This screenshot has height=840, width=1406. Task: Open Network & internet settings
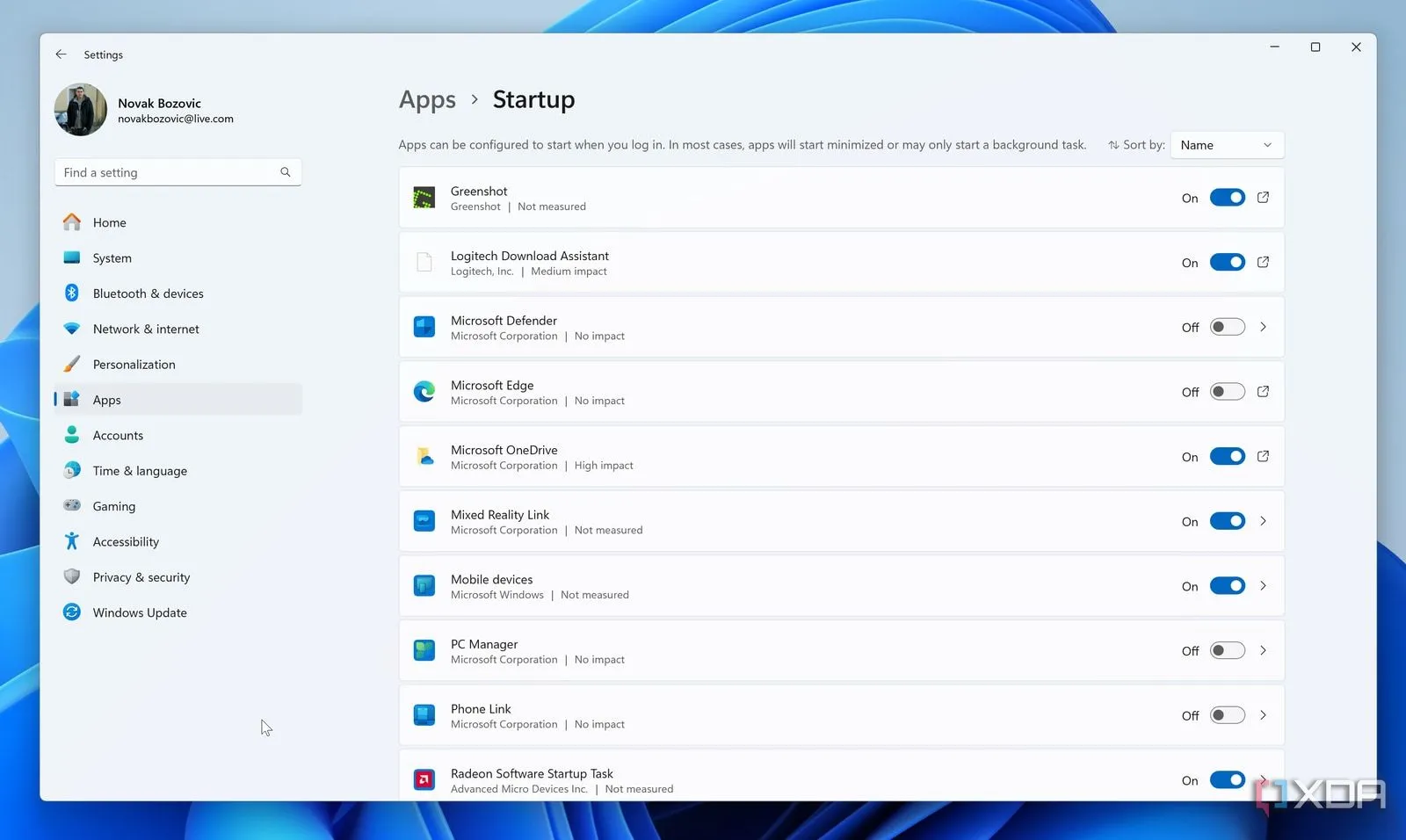tap(146, 329)
